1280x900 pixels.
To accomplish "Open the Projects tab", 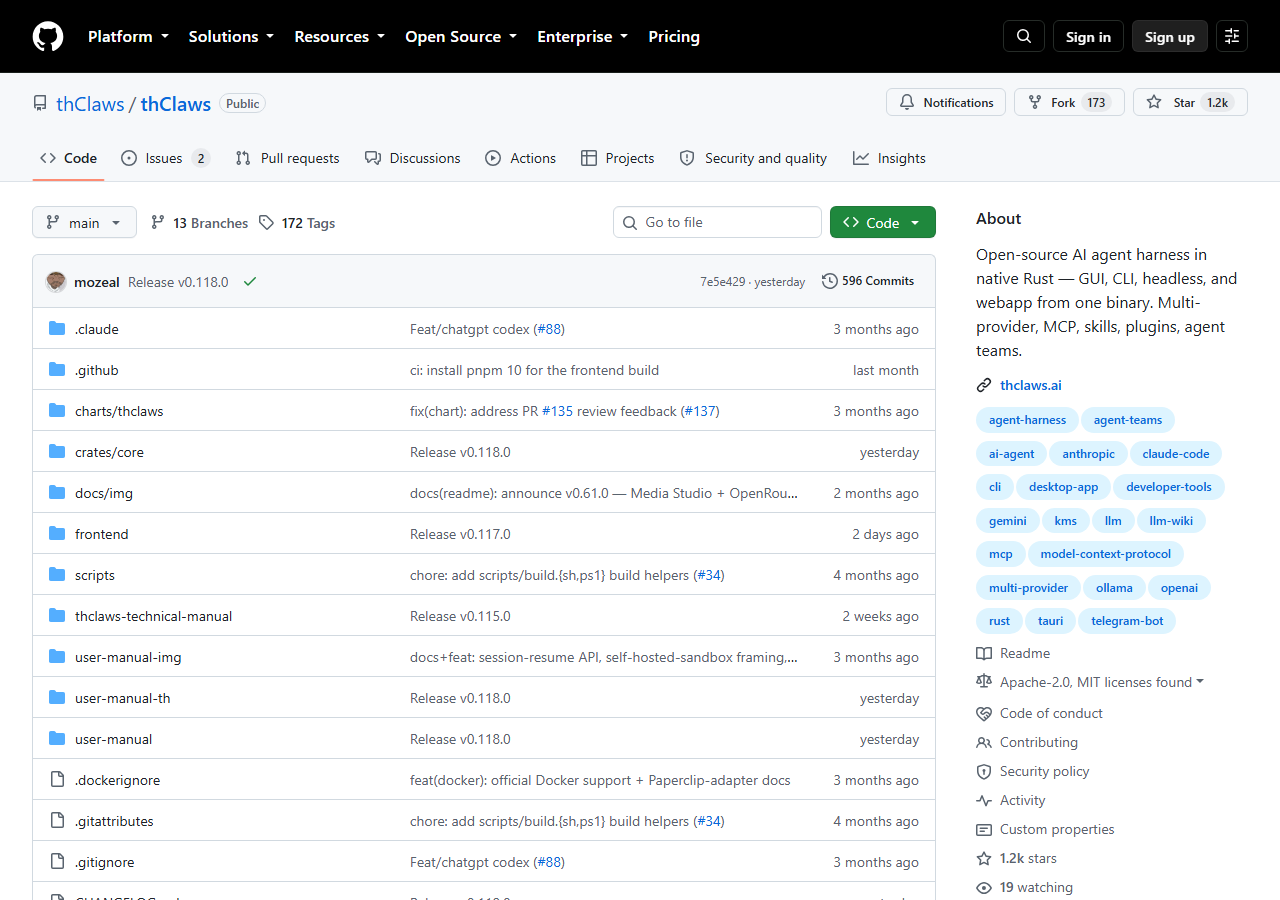I will click(x=617, y=158).
